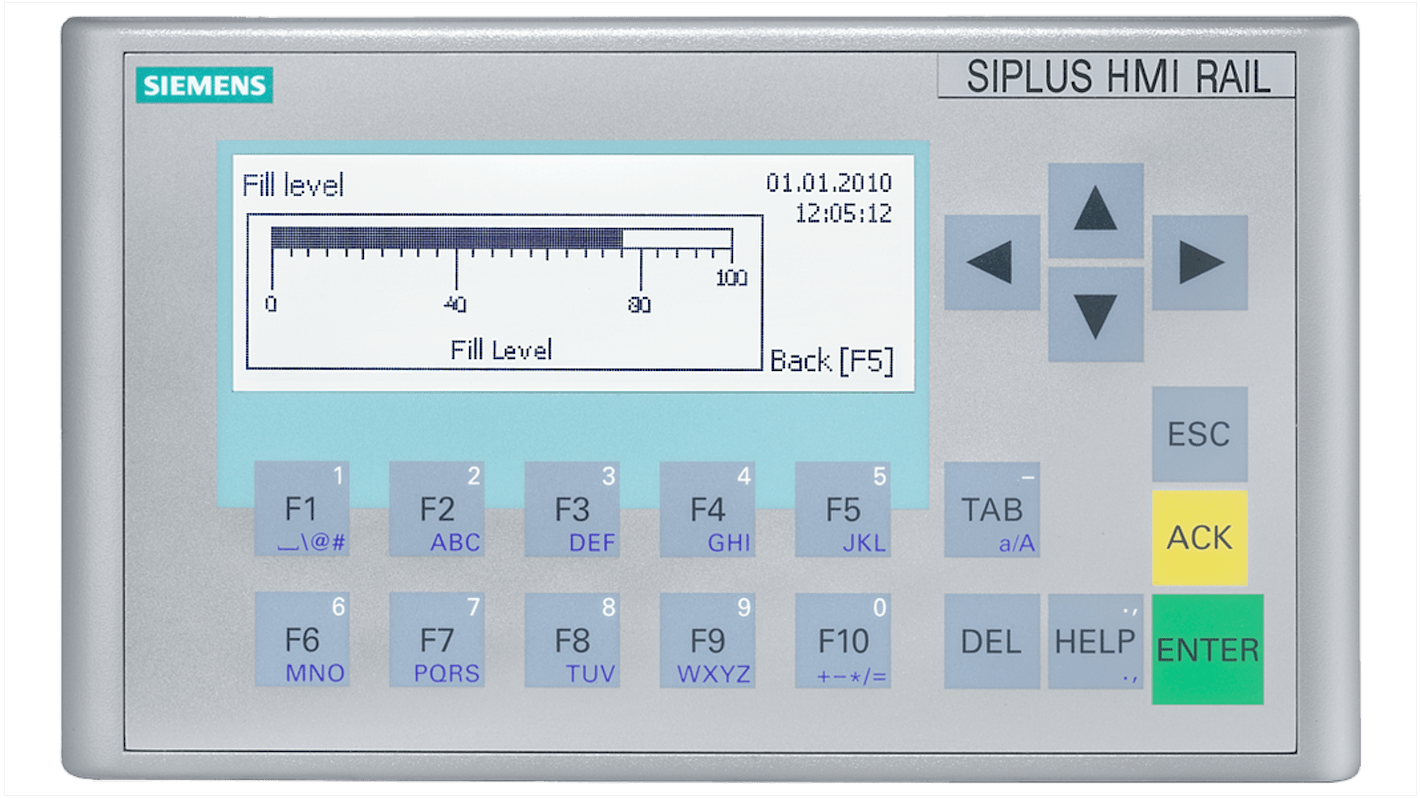Screen dimensions: 1420x798
Task: Push the up arrow key
Action: 1095,210
